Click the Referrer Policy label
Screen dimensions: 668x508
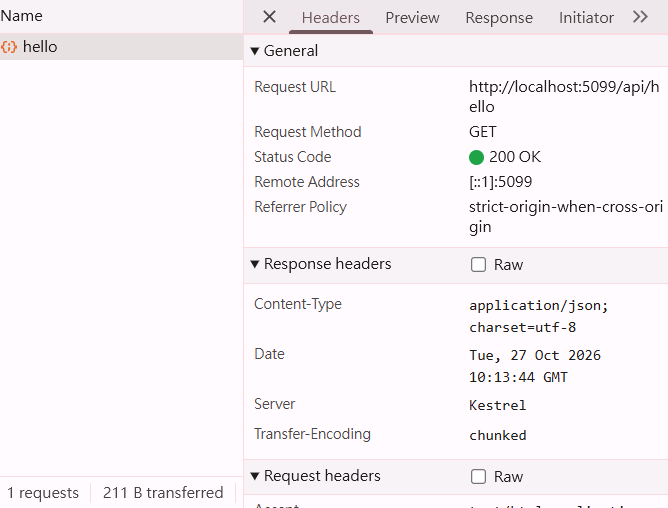pos(300,207)
